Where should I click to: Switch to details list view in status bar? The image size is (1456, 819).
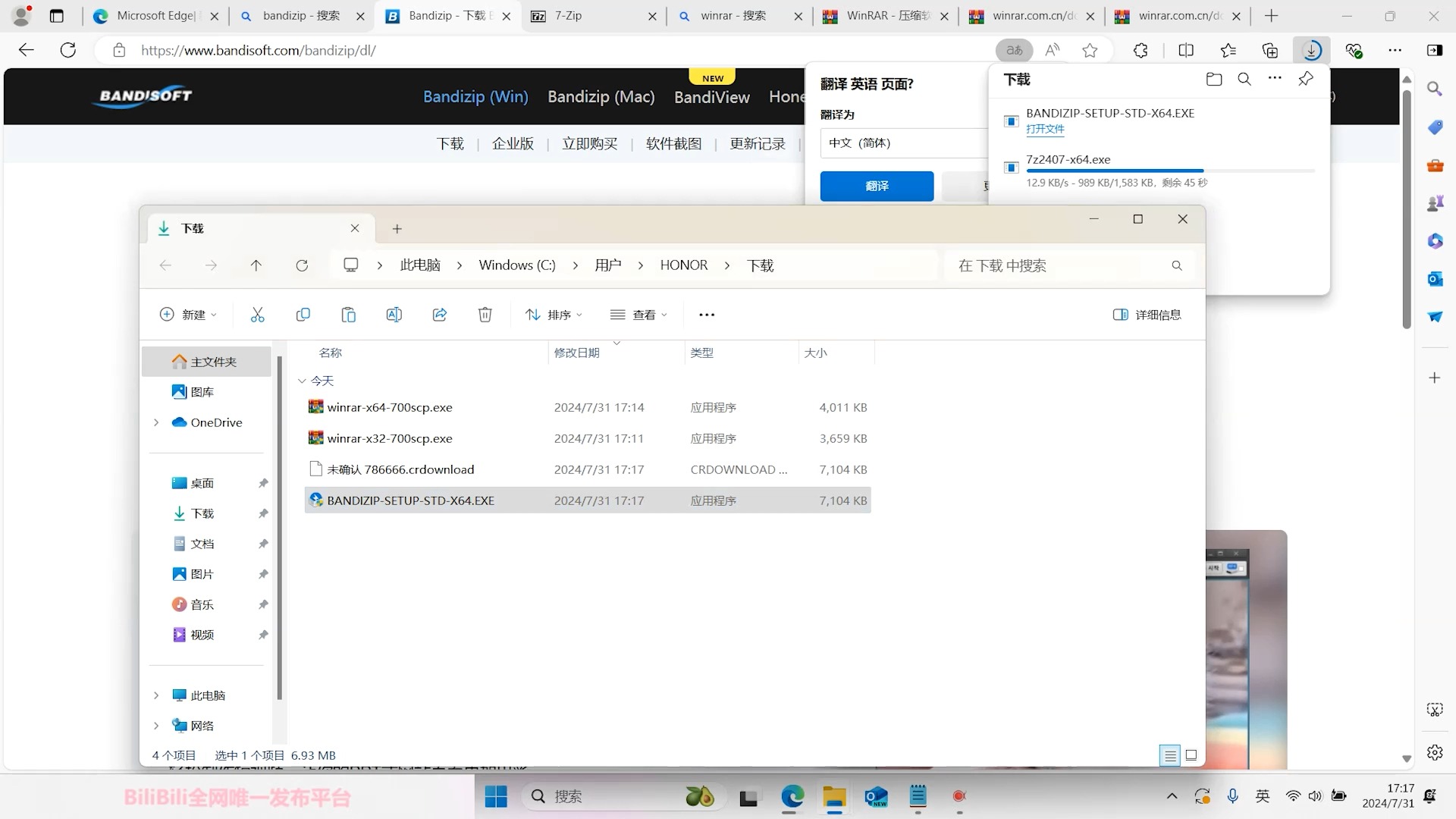tap(1170, 755)
